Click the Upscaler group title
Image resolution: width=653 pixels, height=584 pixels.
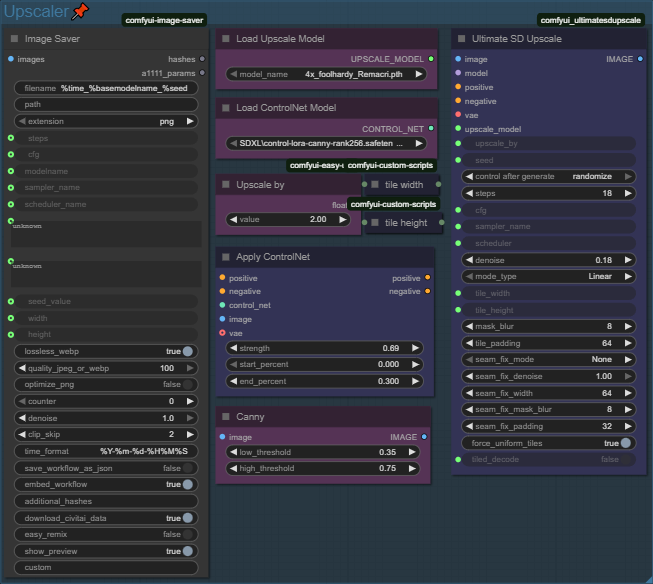click(36, 11)
